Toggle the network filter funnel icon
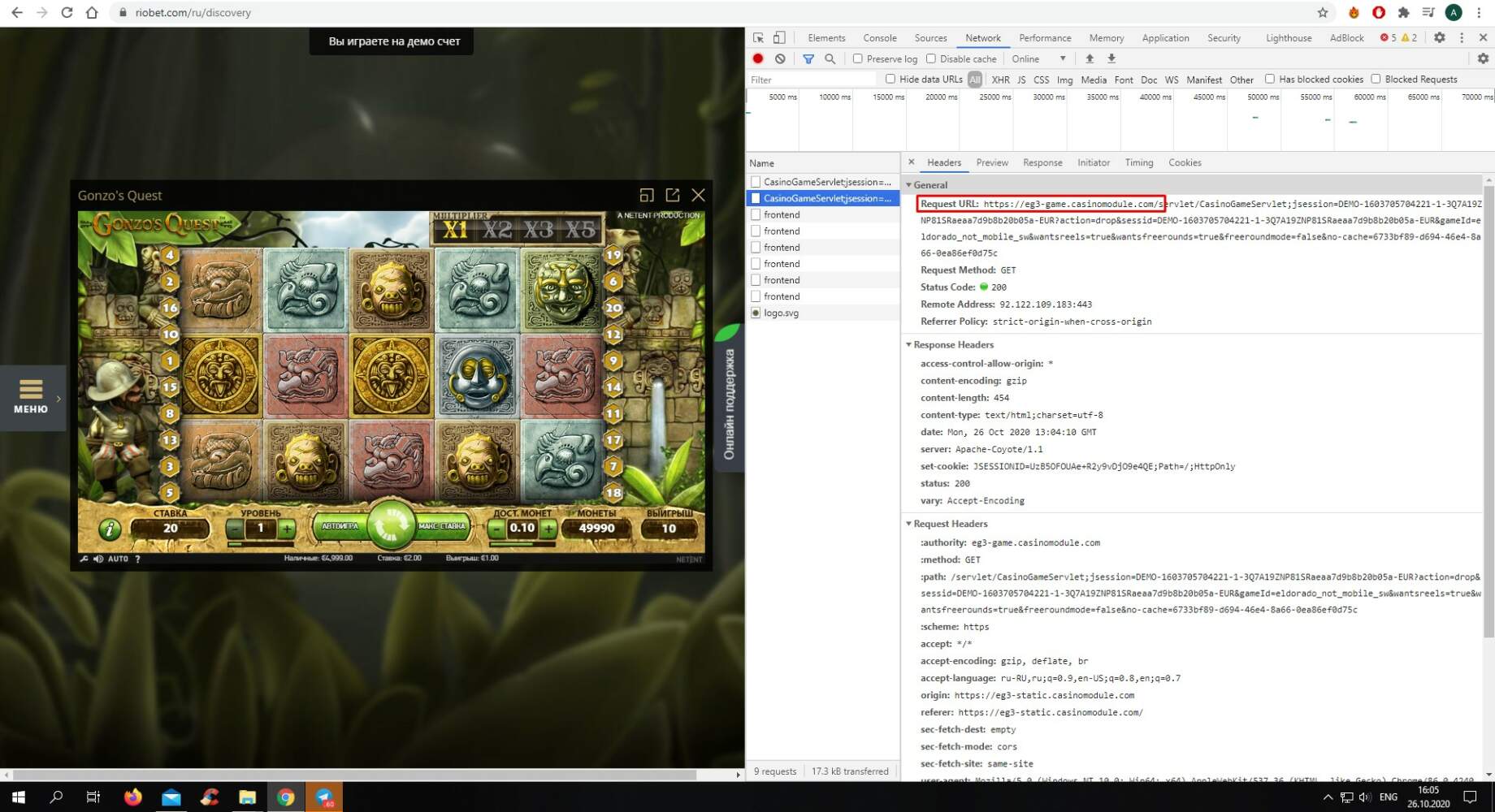The height and width of the screenshot is (812, 1495). click(808, 58)
